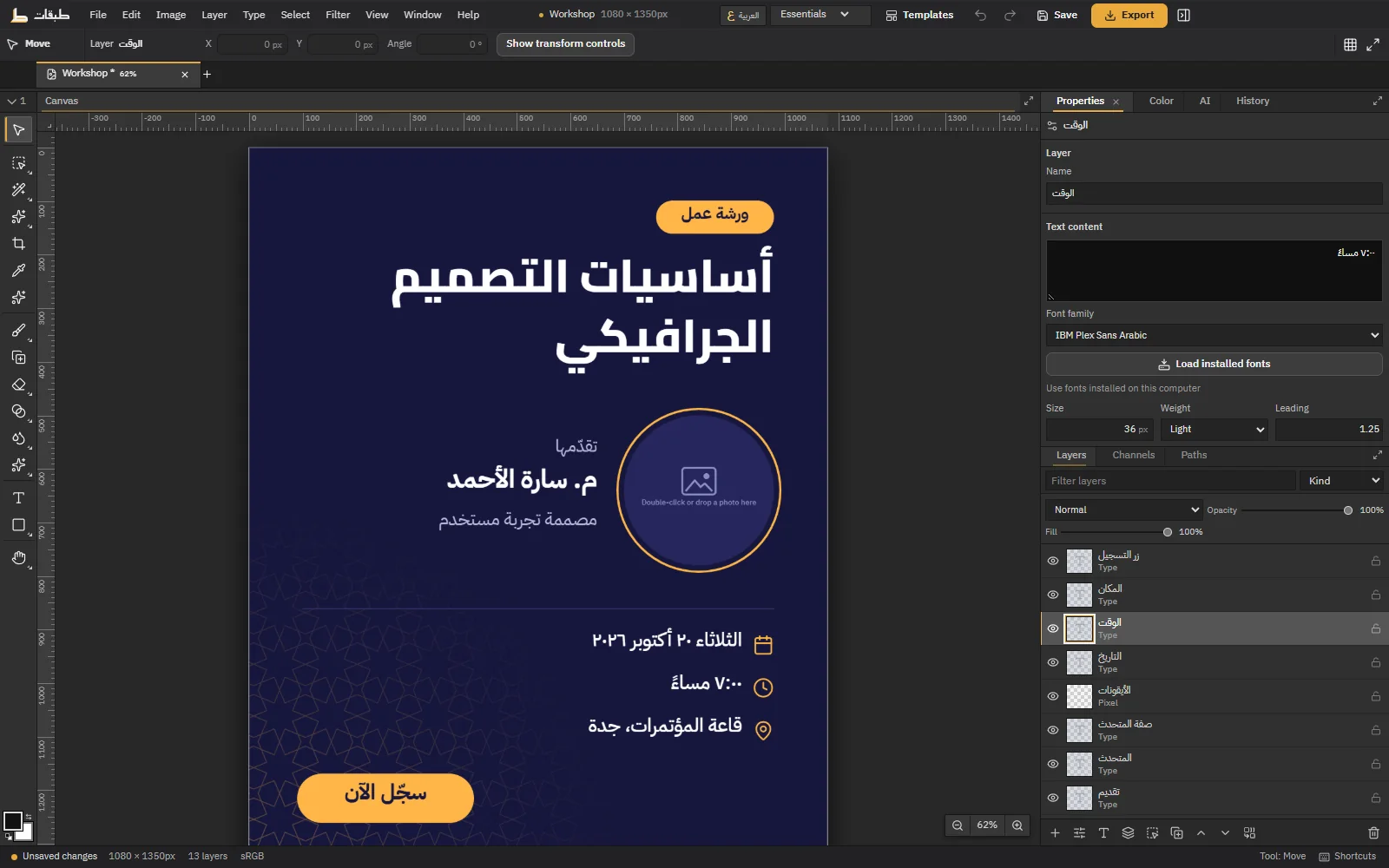Delete layer with the trash icon
The image size is (1389, 868).
1373,833
